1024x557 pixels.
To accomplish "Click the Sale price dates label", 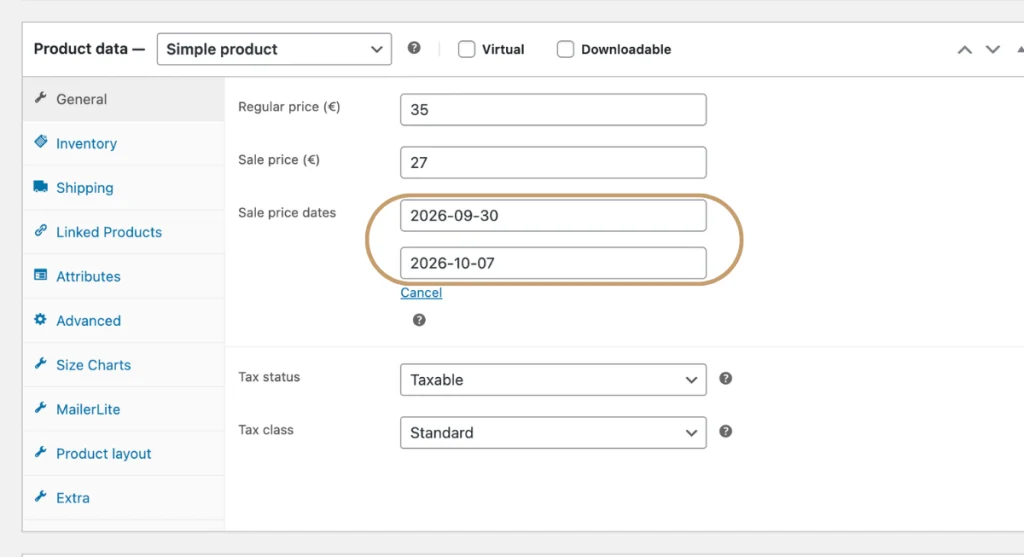I will point(287,212).
